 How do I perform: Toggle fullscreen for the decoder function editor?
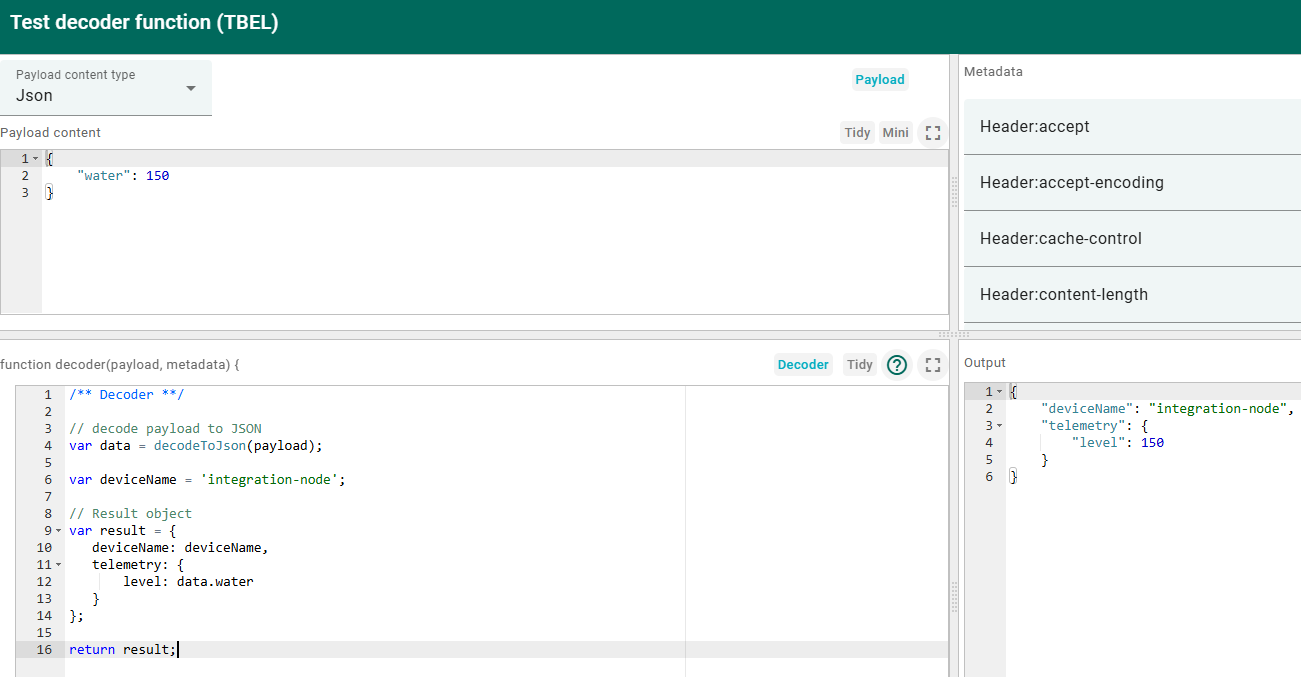click(932, 365)
